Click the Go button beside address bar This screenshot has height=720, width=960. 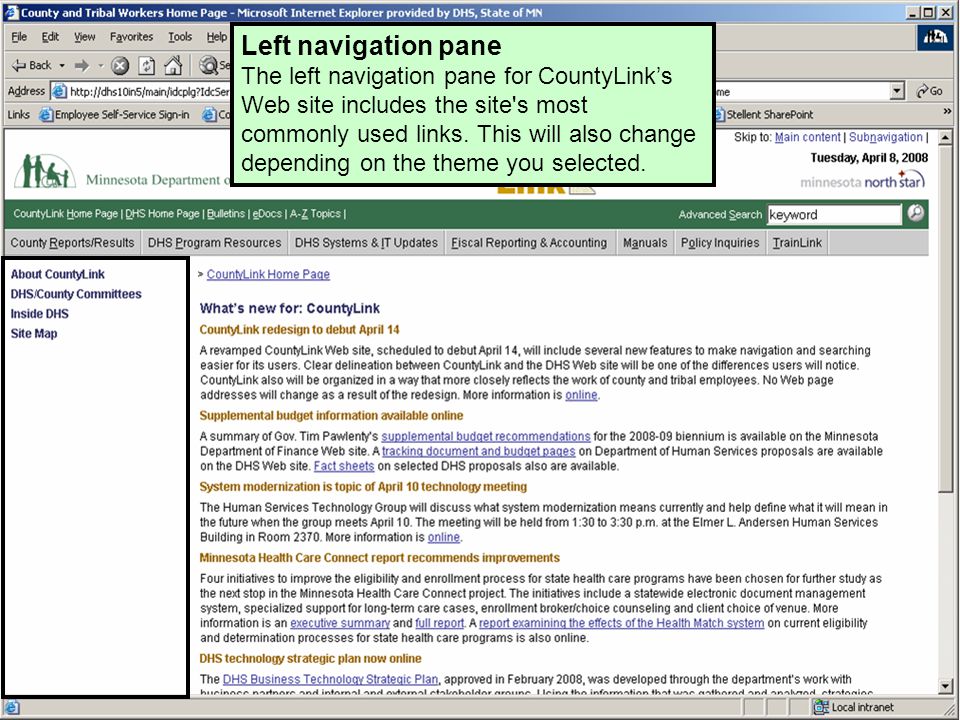pyautogui.click(x=929, y=91)
